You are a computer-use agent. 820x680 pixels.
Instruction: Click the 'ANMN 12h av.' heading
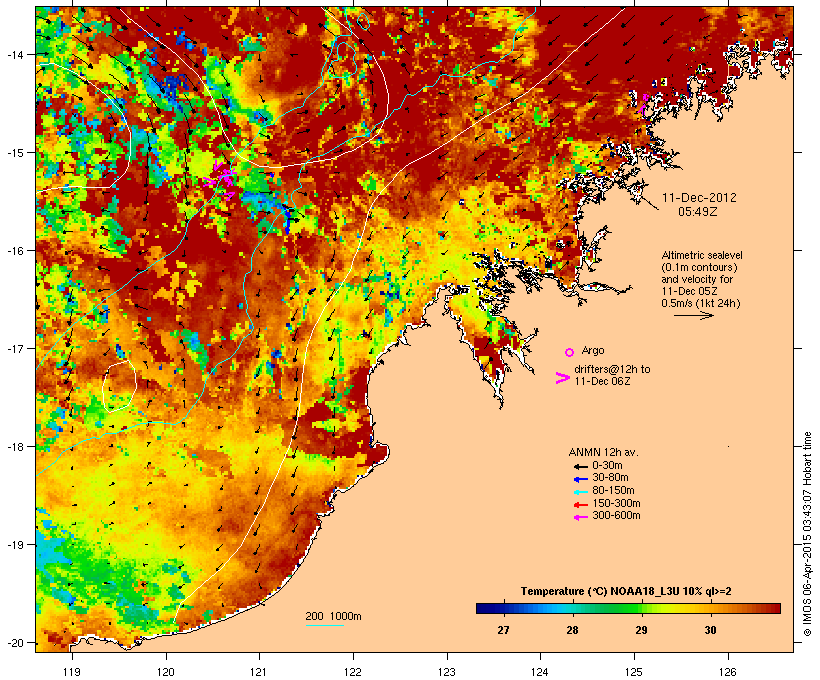(603, 452)
